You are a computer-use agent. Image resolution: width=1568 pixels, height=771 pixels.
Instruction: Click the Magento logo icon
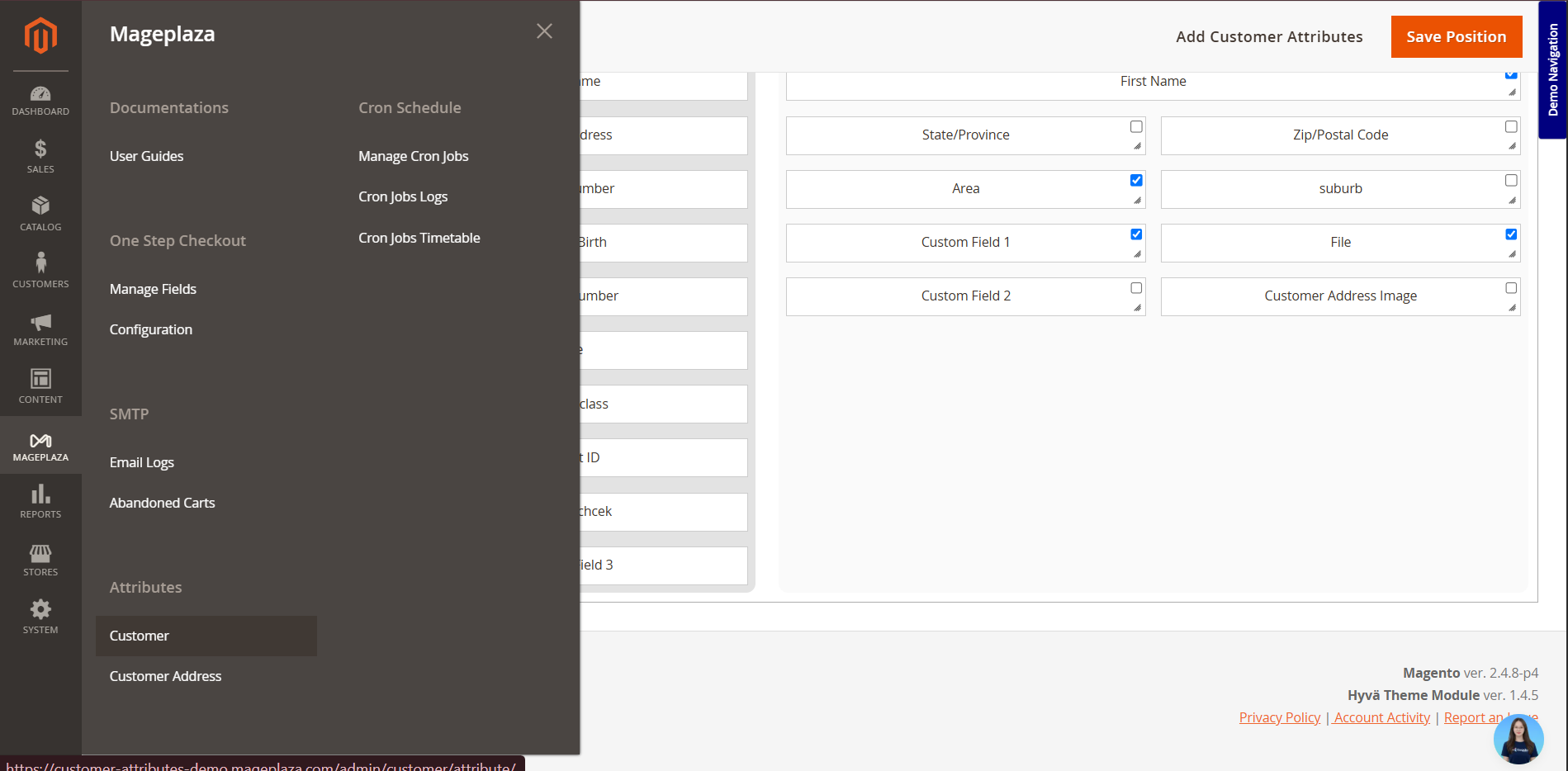pyautogui.click(x=40, y=35)
